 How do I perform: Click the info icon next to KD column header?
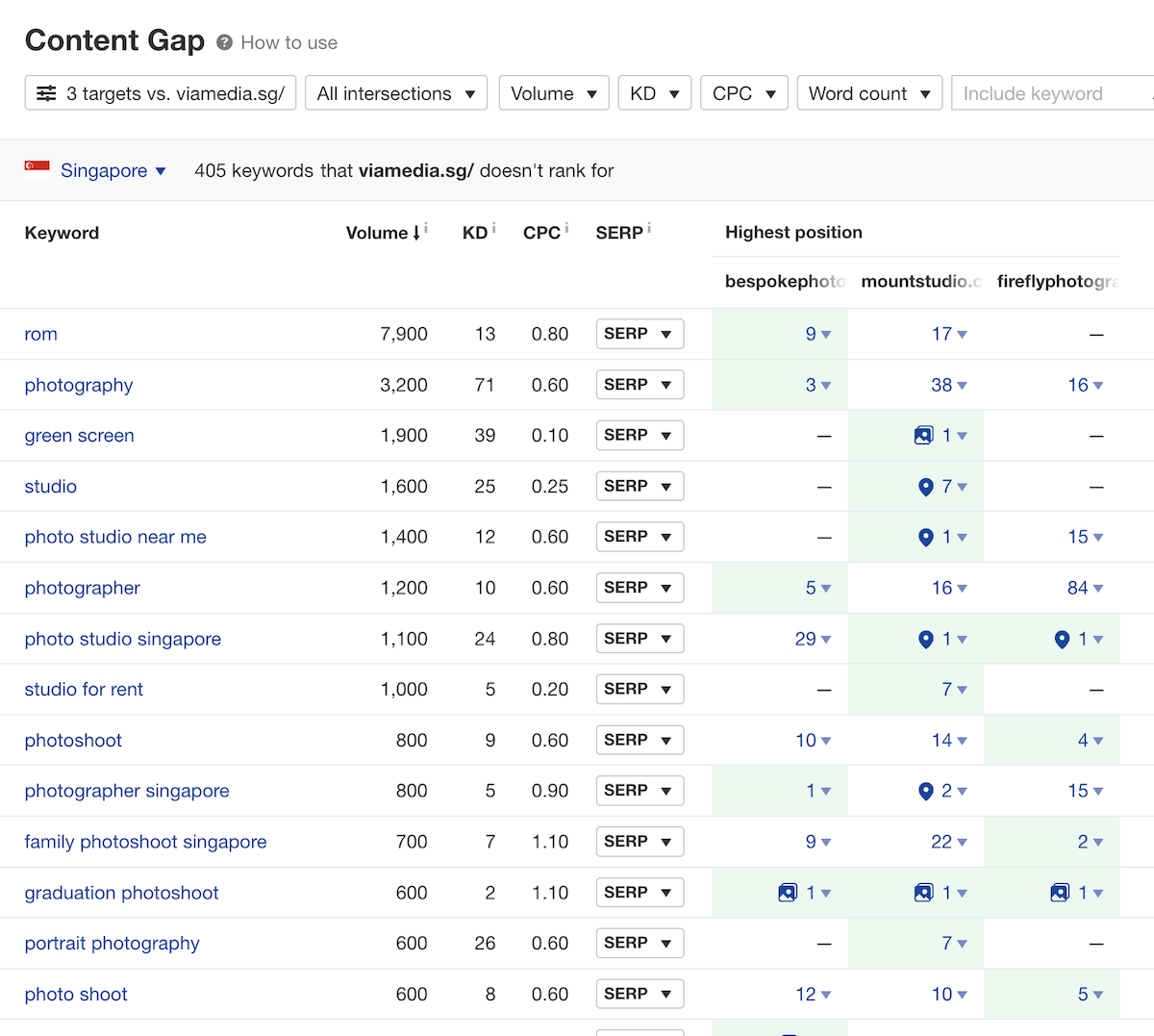(494, 229)
